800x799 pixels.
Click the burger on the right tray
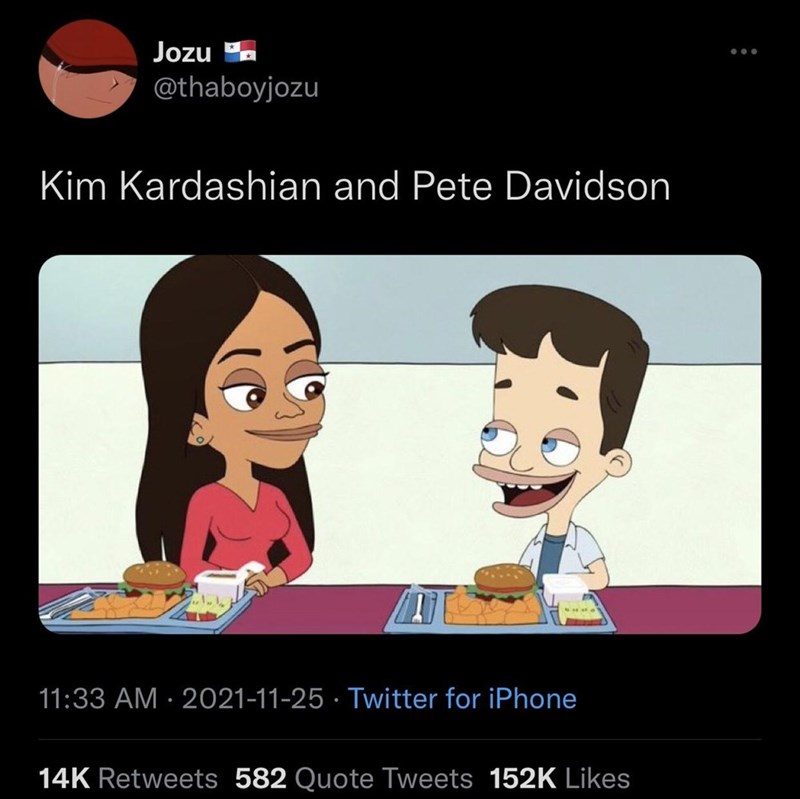click(505, 582)
